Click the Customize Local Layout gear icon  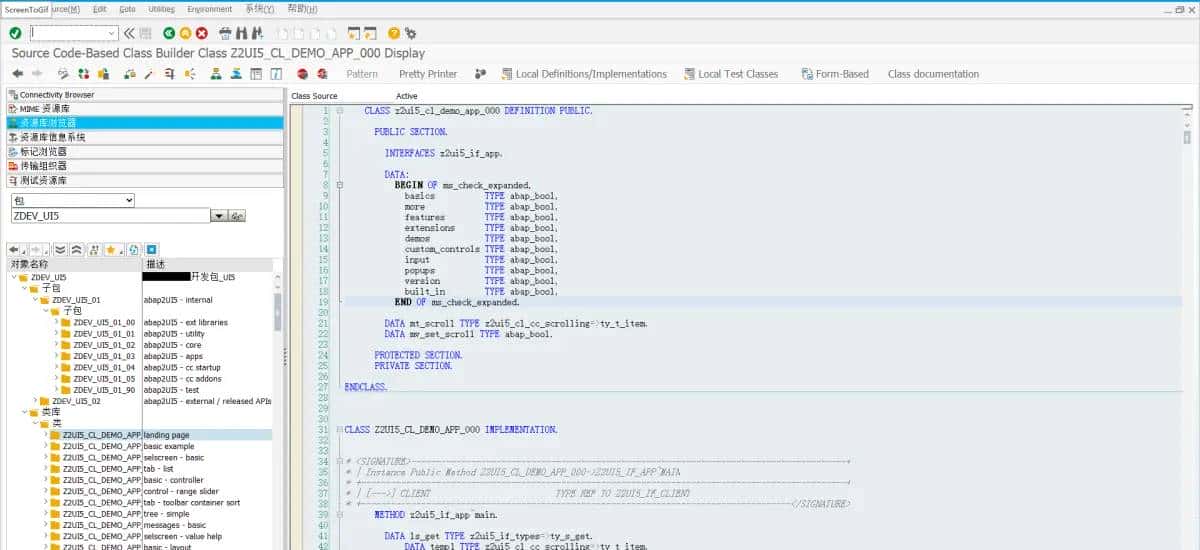click(x=410, y=33)
